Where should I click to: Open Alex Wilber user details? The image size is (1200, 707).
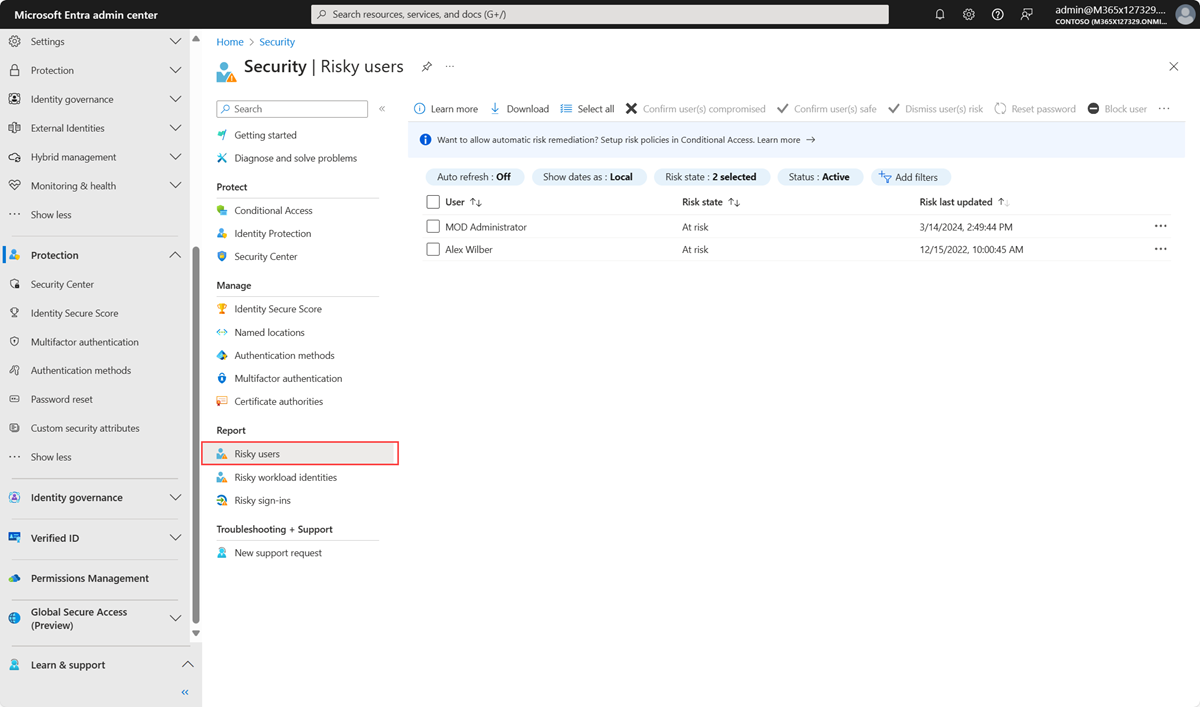pyautogui.click(x=469, y=249)
